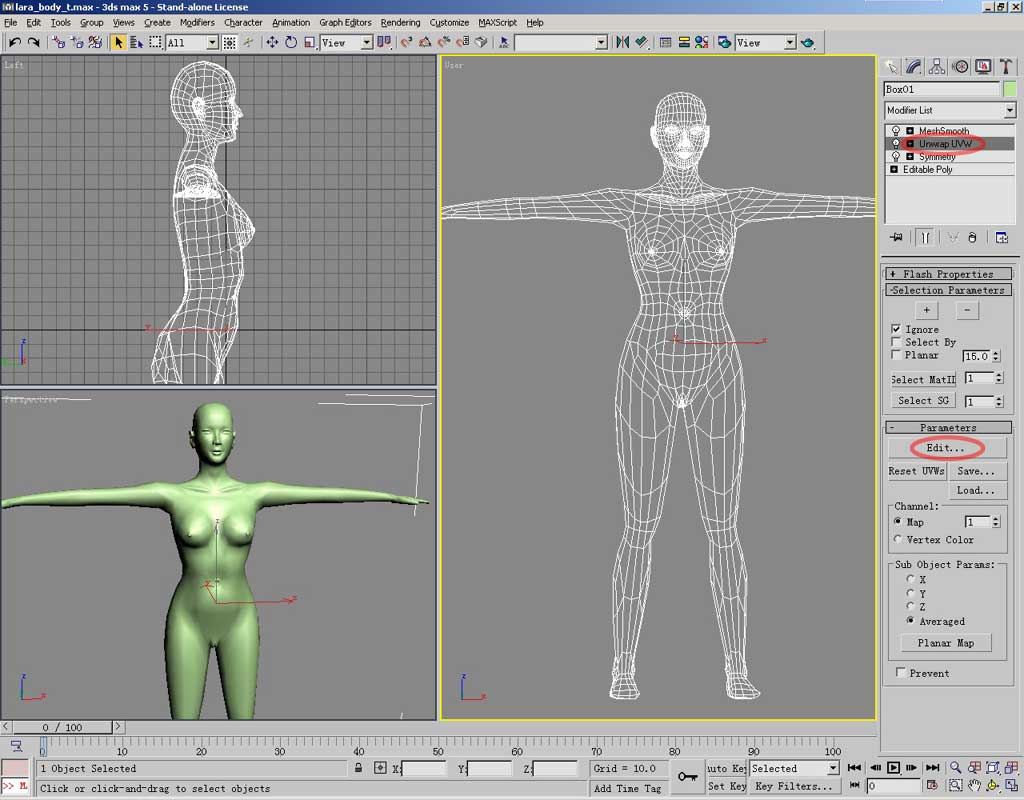Click the green object color swatch
This screenshot has height=800, width=1024.
[1009, 89]
